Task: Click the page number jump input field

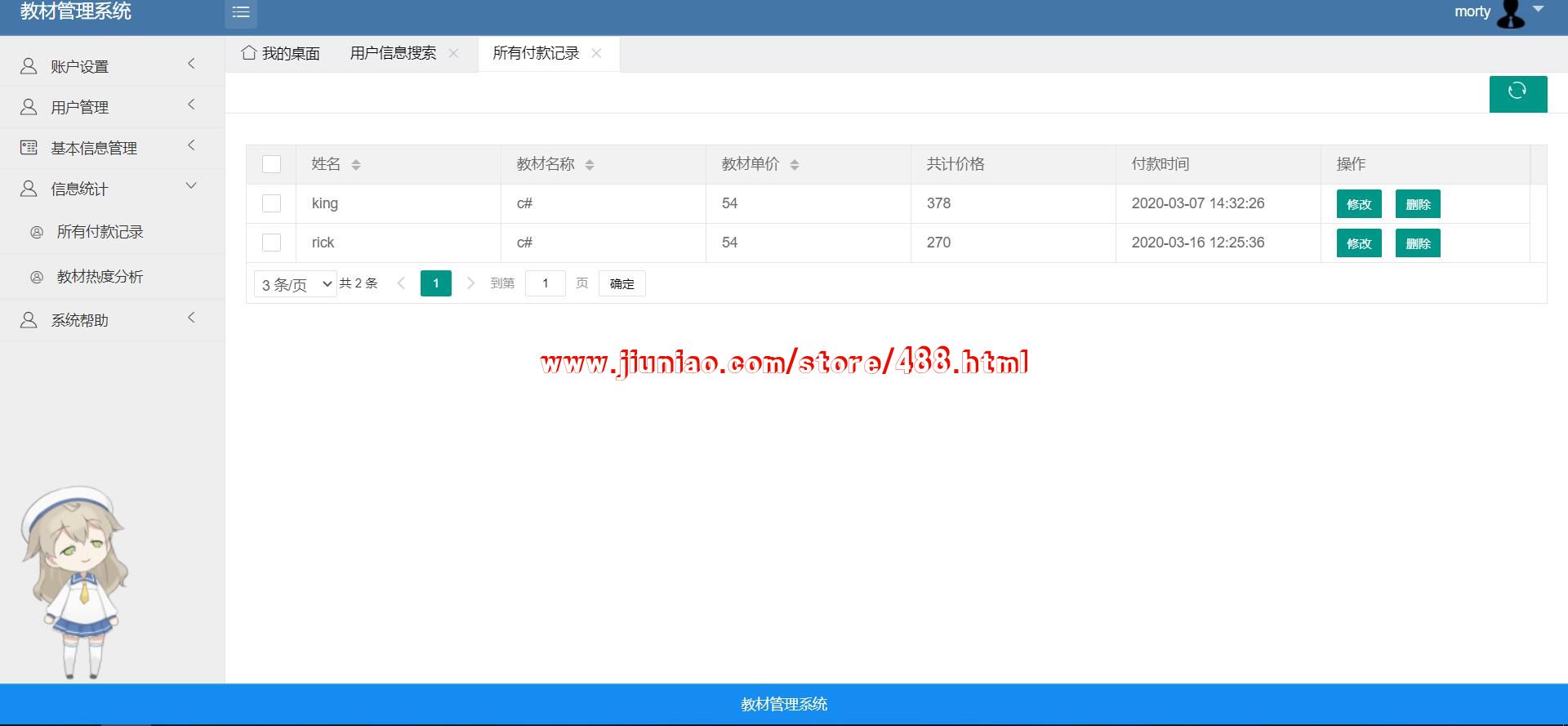Action: point(545,283)
